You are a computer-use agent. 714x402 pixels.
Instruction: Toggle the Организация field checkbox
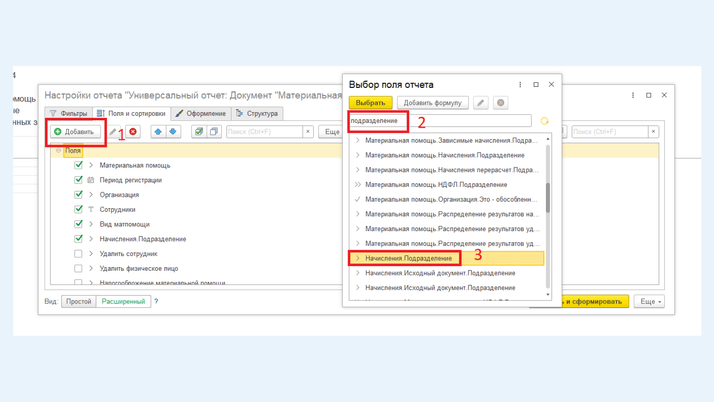(79, 195)
